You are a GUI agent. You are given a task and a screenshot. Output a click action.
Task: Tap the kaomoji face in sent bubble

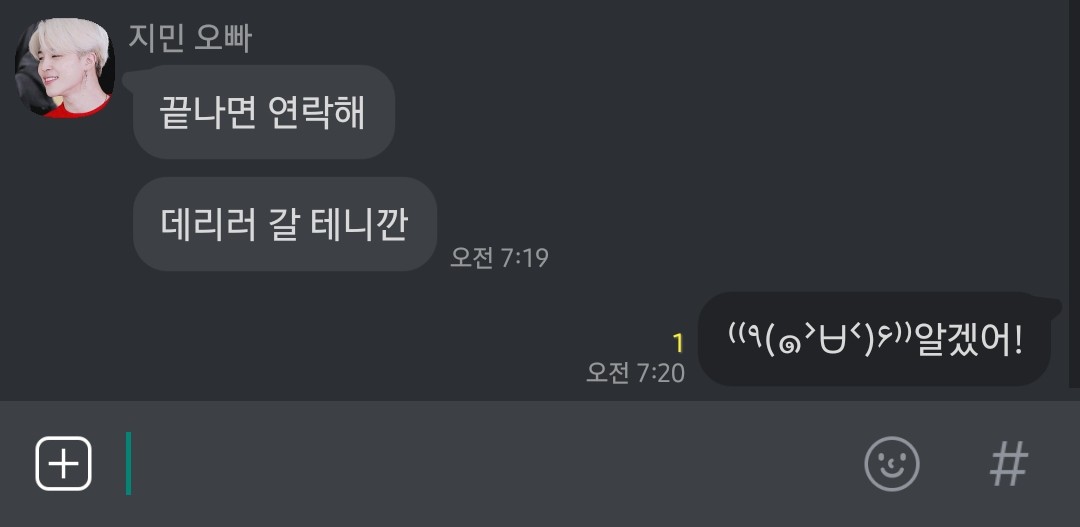tap(822, 340)
